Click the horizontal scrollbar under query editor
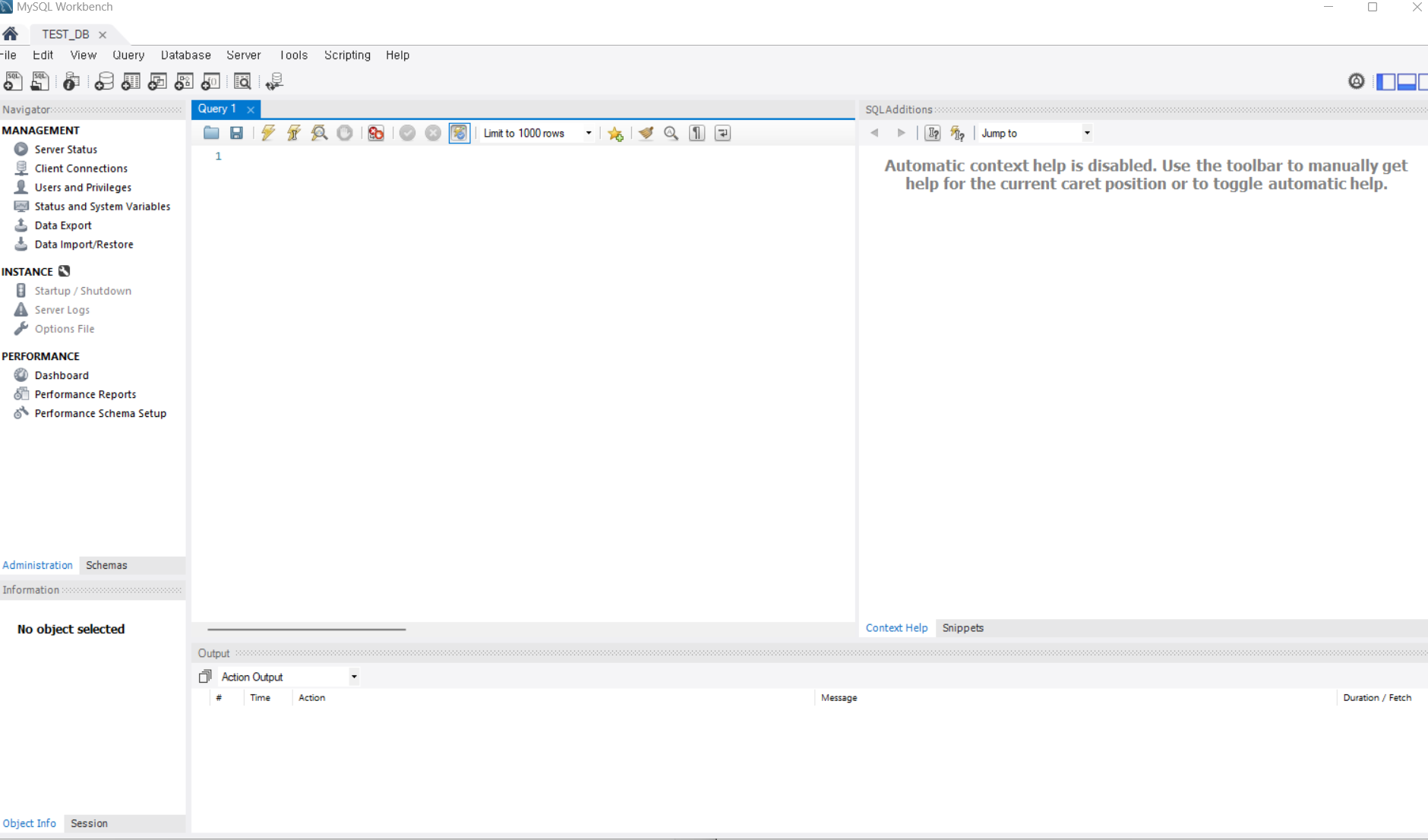 [306, 629]
